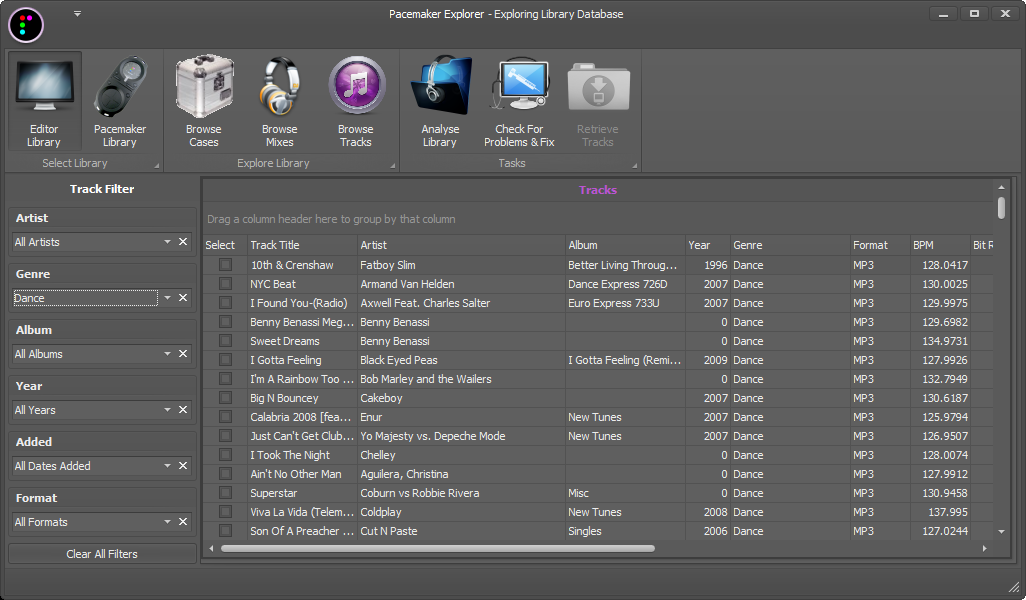Open Tasks group dialog launcher

634,166
